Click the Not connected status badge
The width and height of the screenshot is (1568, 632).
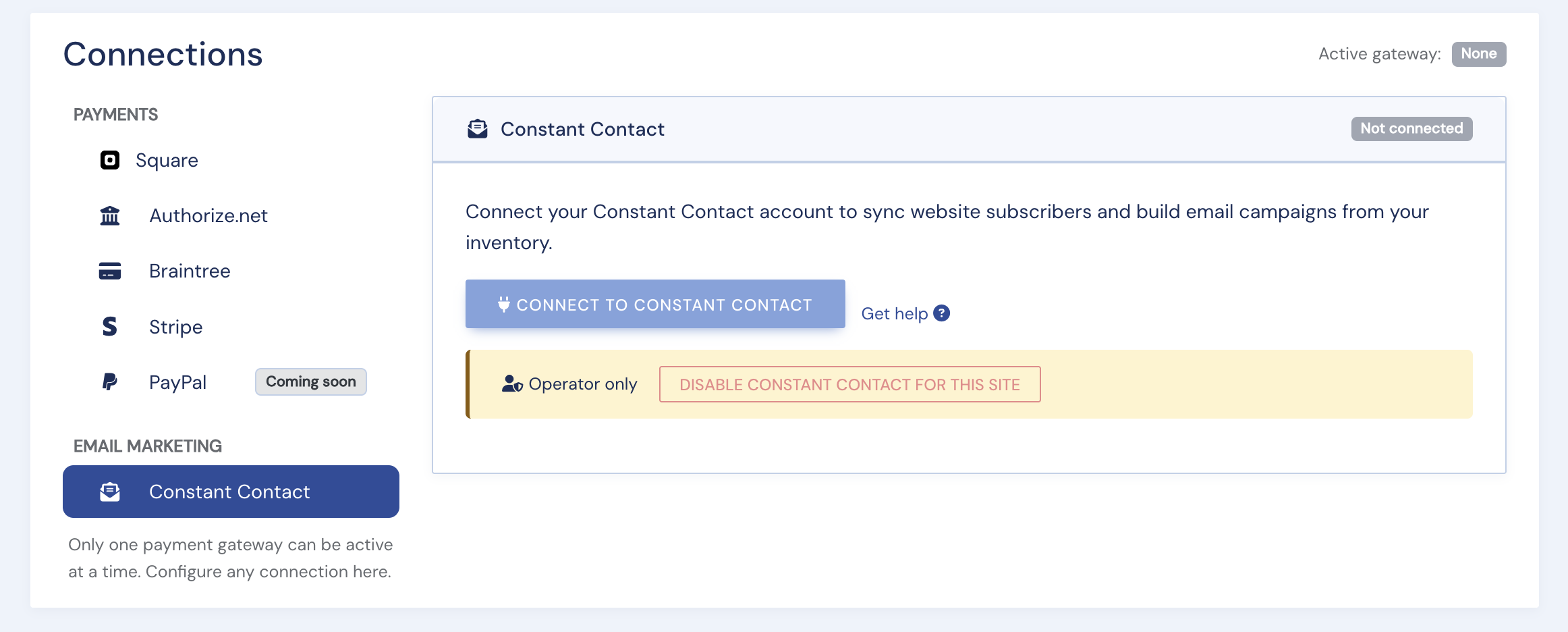coord(1411,128)
